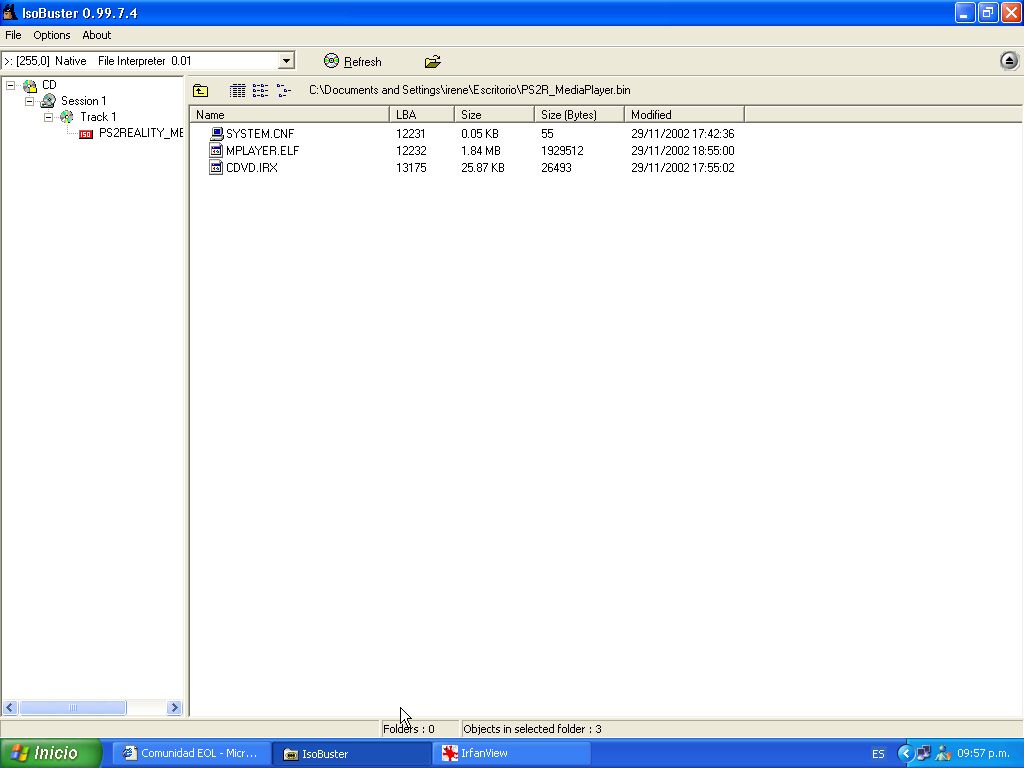Click the MPLAYER.ELF file icon
Image resolution: width=1024 pixels, height=768 pixels.
coord(216,151)
